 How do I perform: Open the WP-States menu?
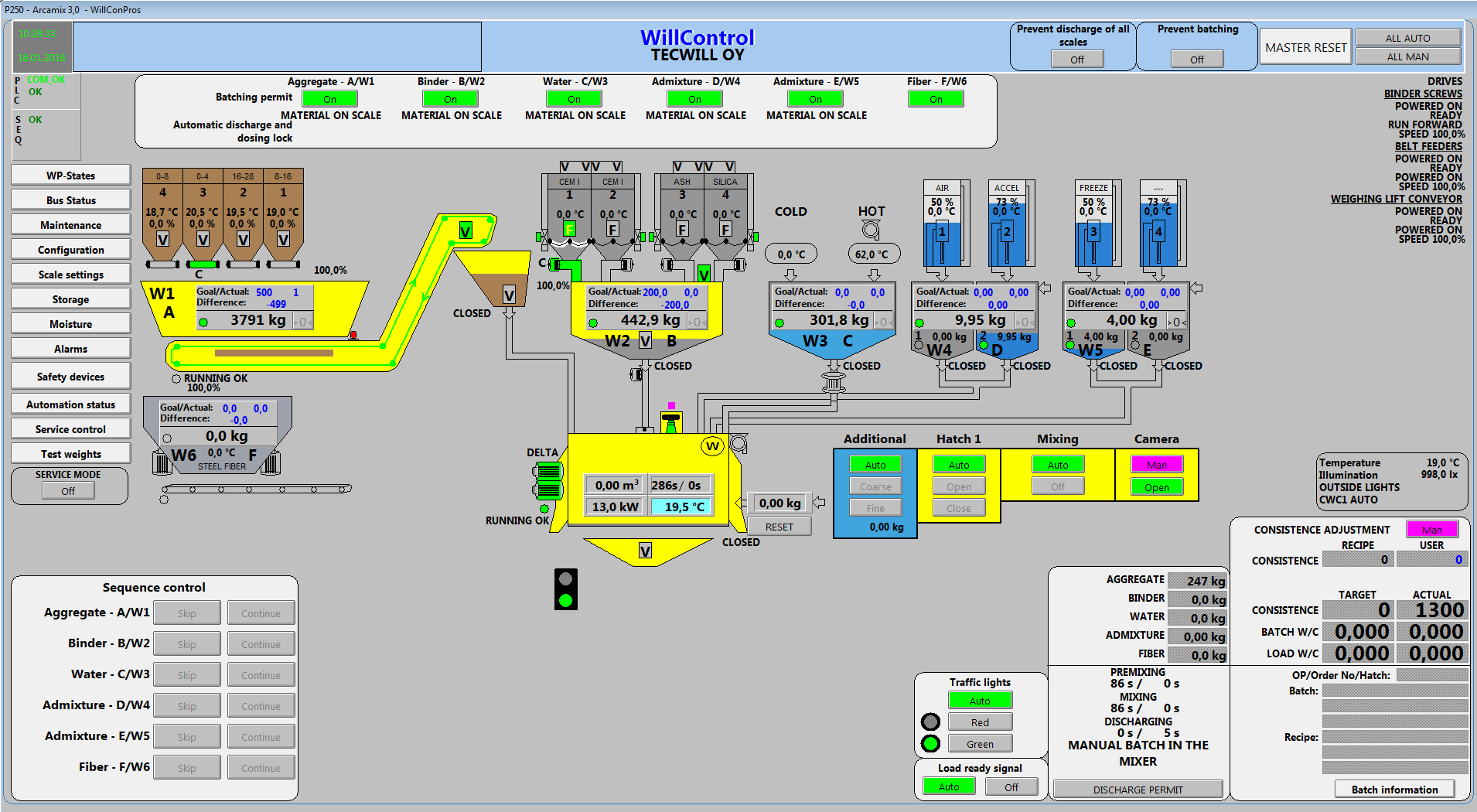[70, 176]
